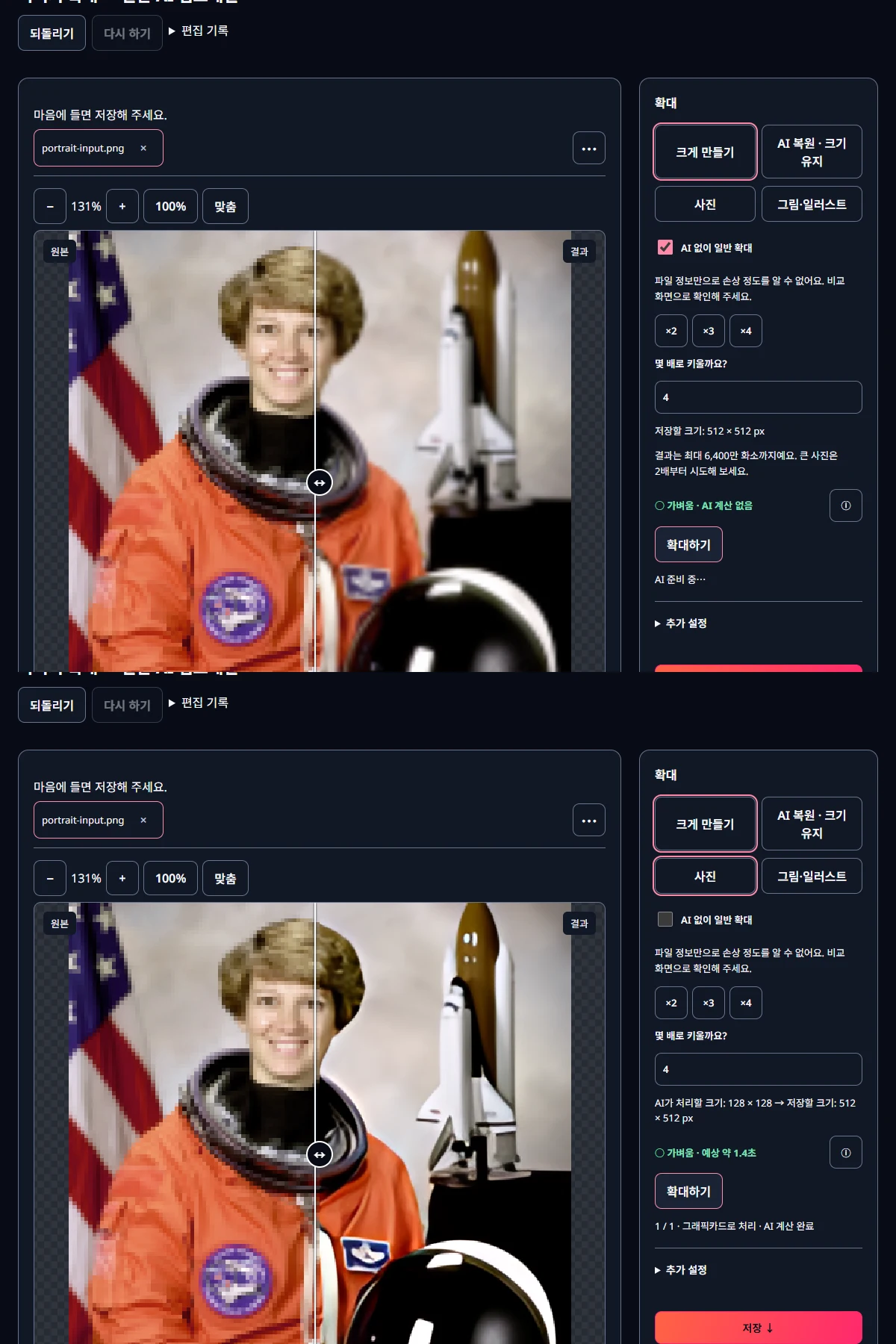Image resolution: width=896 pixels, height=1344 pixels.
Task: Click the '저장 ↓' save button
Action: pos(759,1328)
